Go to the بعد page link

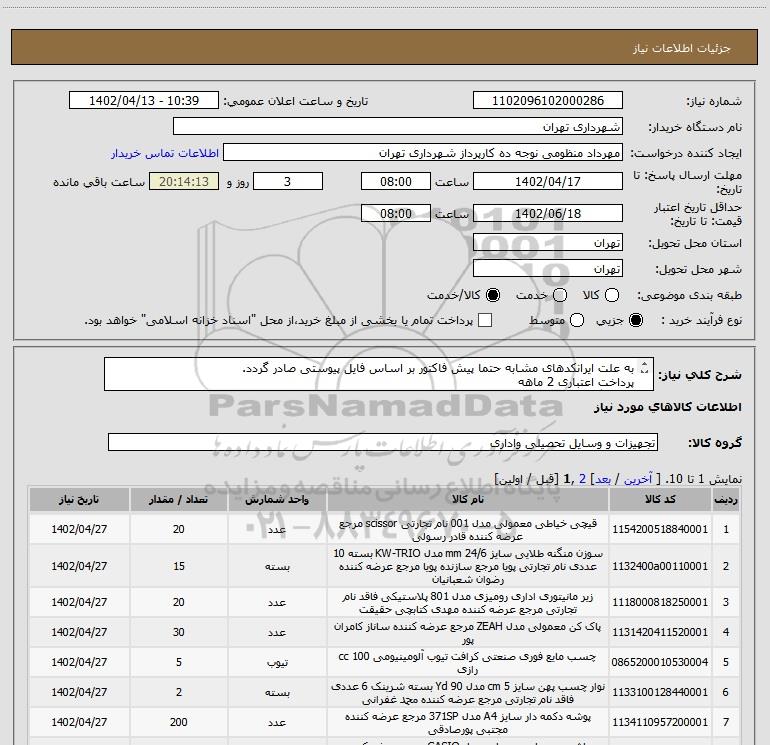(x=603, y=479)
